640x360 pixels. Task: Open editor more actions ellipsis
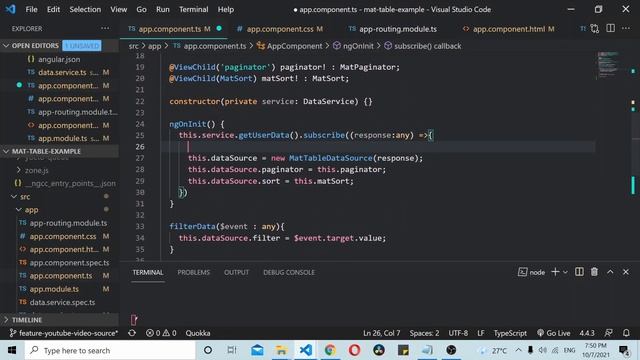626,28
